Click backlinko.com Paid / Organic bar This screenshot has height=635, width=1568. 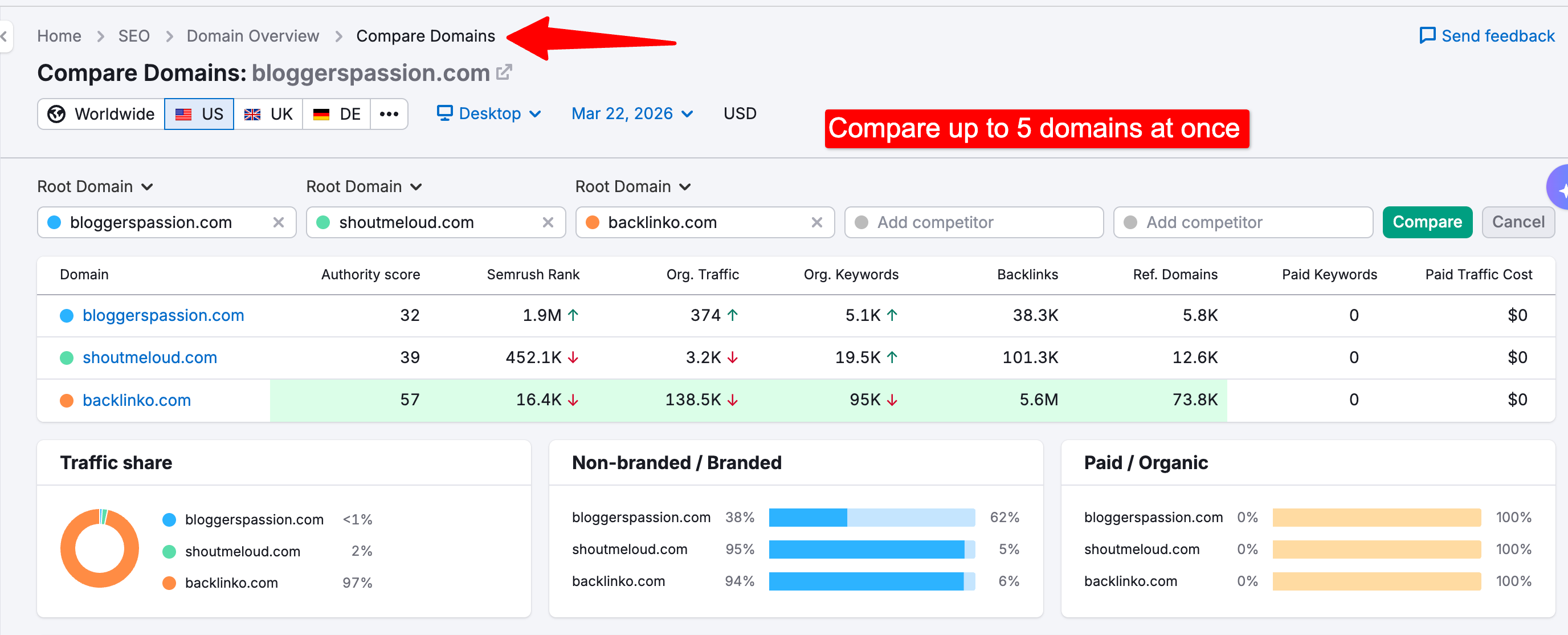tap(1376, 581)
